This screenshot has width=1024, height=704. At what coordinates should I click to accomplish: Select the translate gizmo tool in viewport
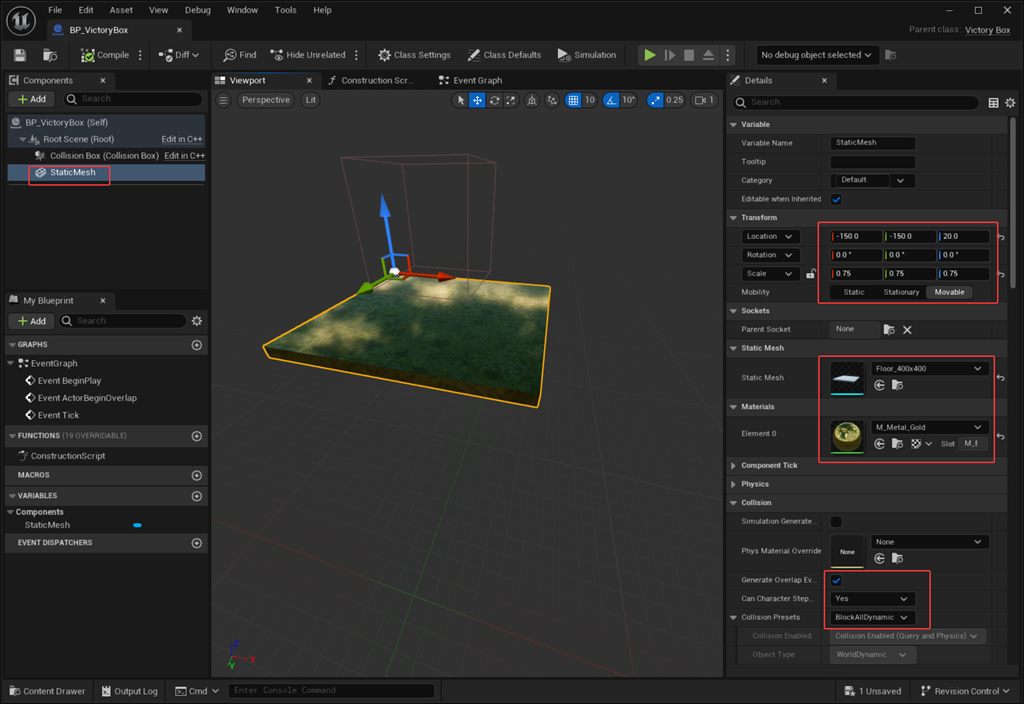[477, 100]
